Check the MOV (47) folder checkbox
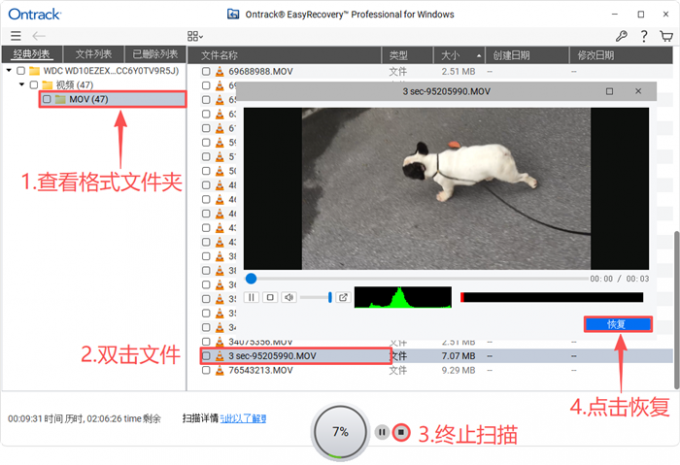 (47, 99)
